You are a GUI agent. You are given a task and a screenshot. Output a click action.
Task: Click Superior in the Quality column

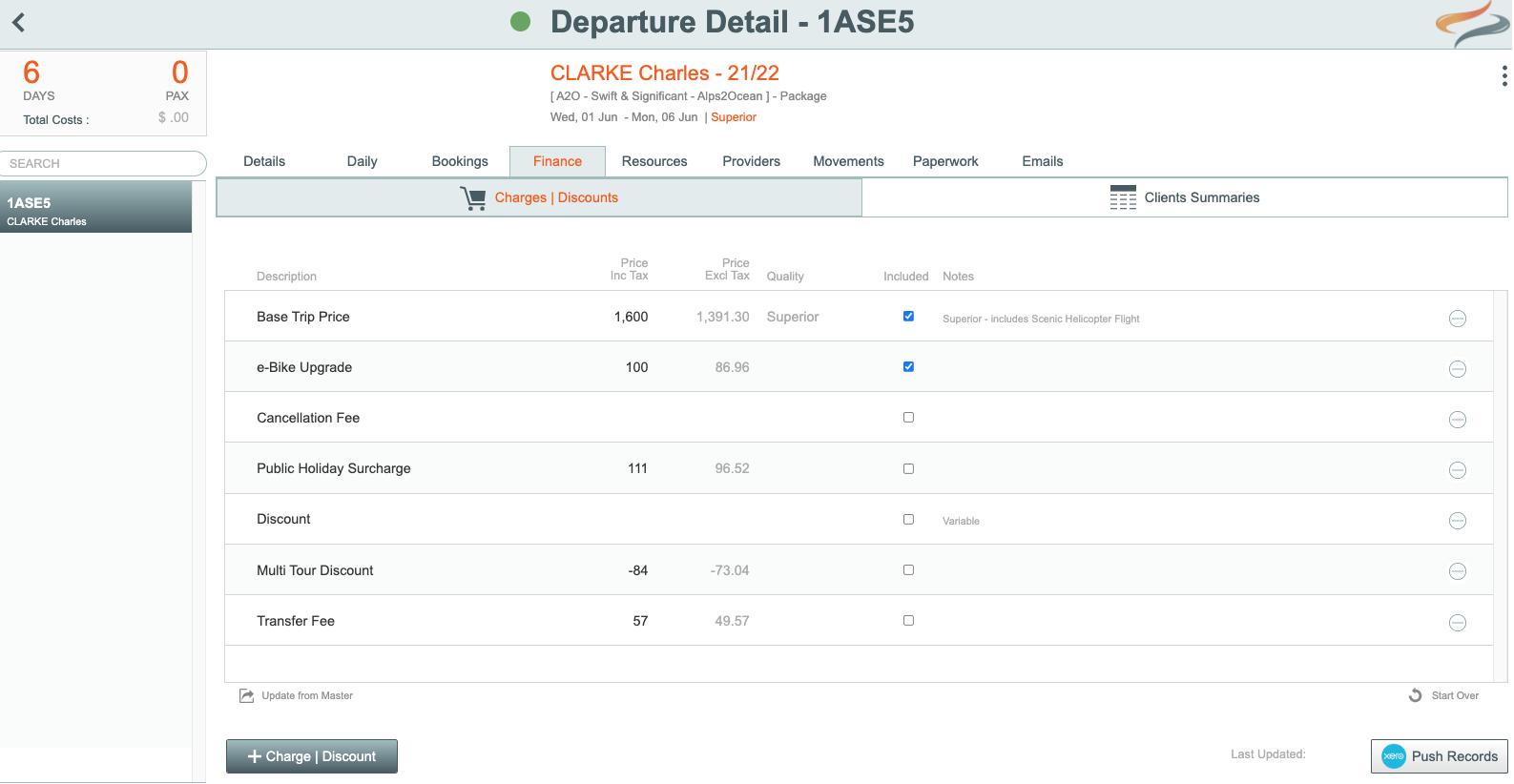[793, 317]
